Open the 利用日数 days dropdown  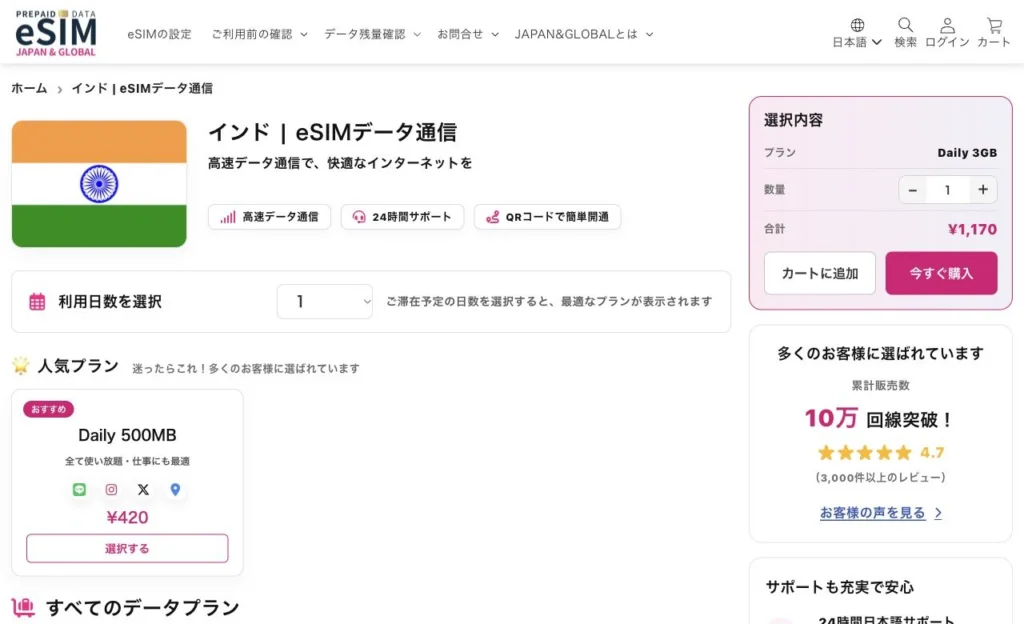pyautogui.click(x=325, y=302)
